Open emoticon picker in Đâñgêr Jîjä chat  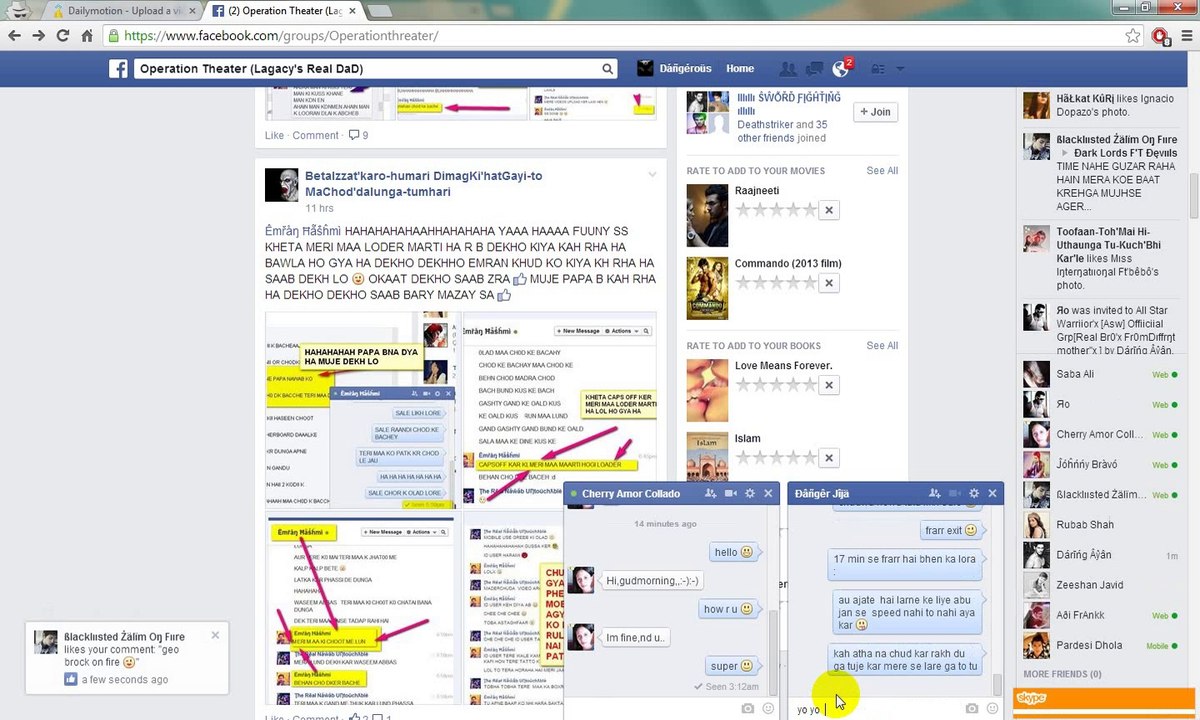pyautogui.click(x=992, y=709)
